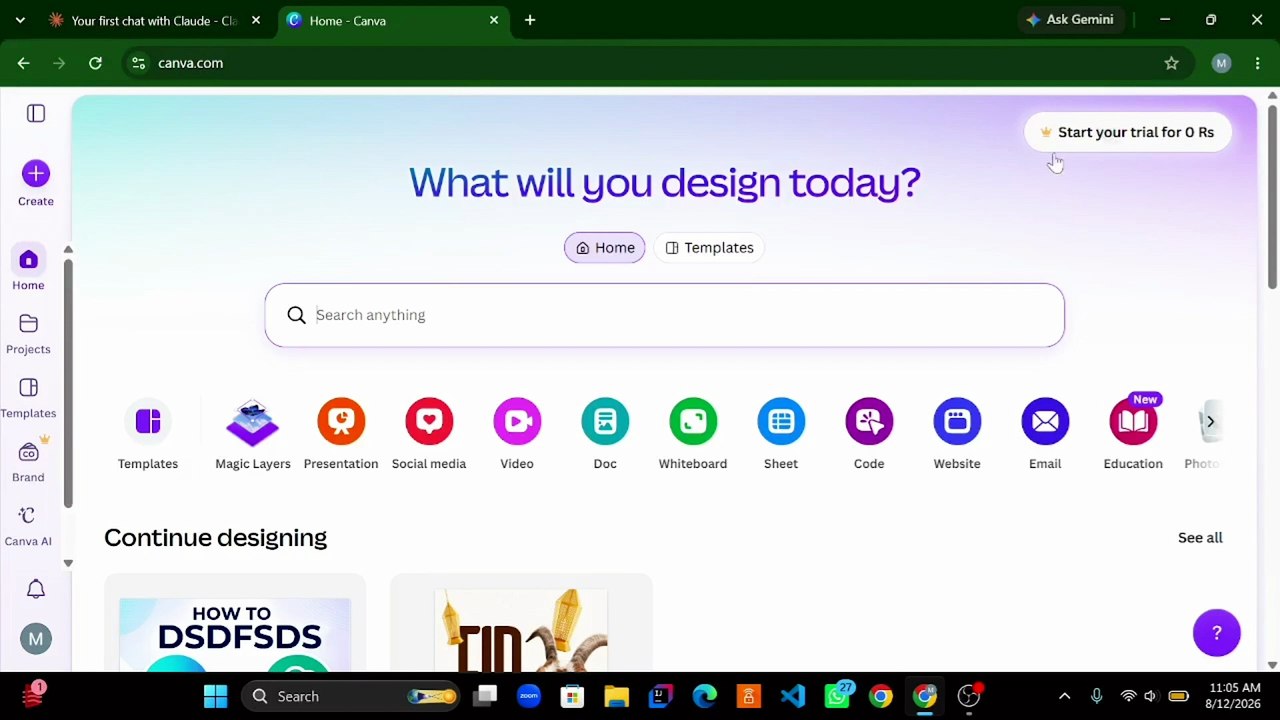Reload the canva.com page

point(95,63)
